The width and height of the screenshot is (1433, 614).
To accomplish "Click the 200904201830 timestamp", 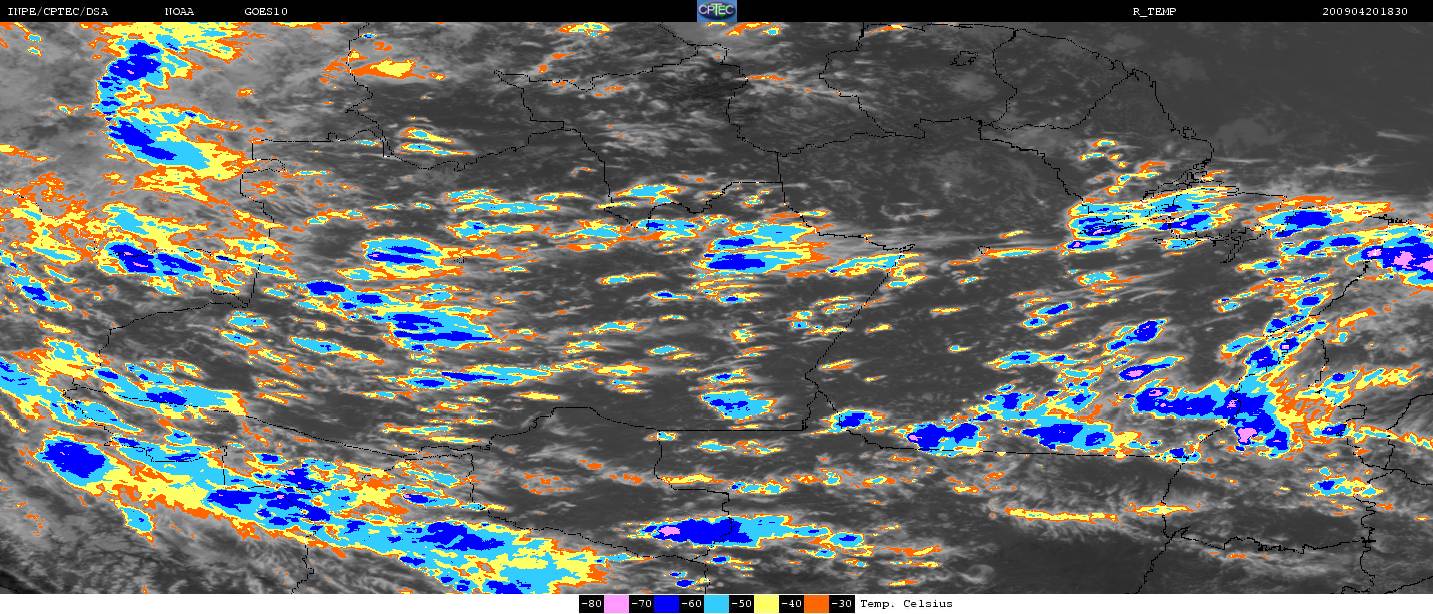I will [x=1365, y=12].
